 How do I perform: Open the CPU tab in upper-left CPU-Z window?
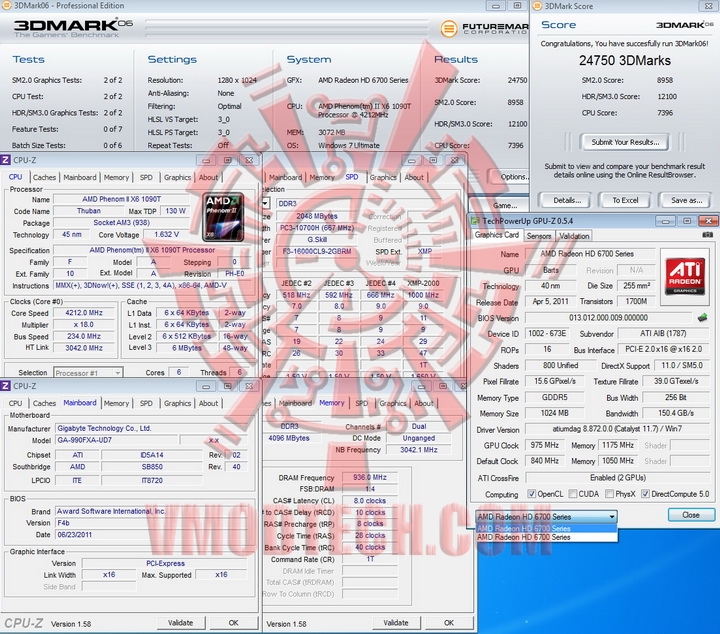[15, 177]
